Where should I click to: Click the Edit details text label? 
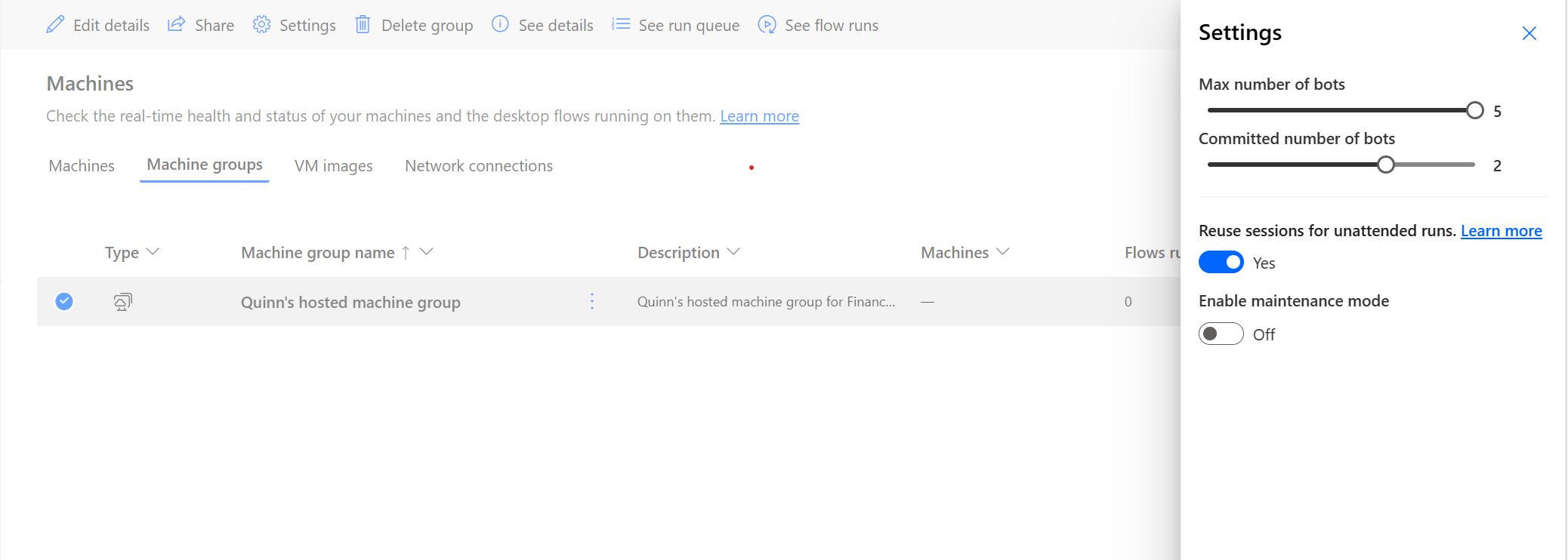click(x=112, y=25)
